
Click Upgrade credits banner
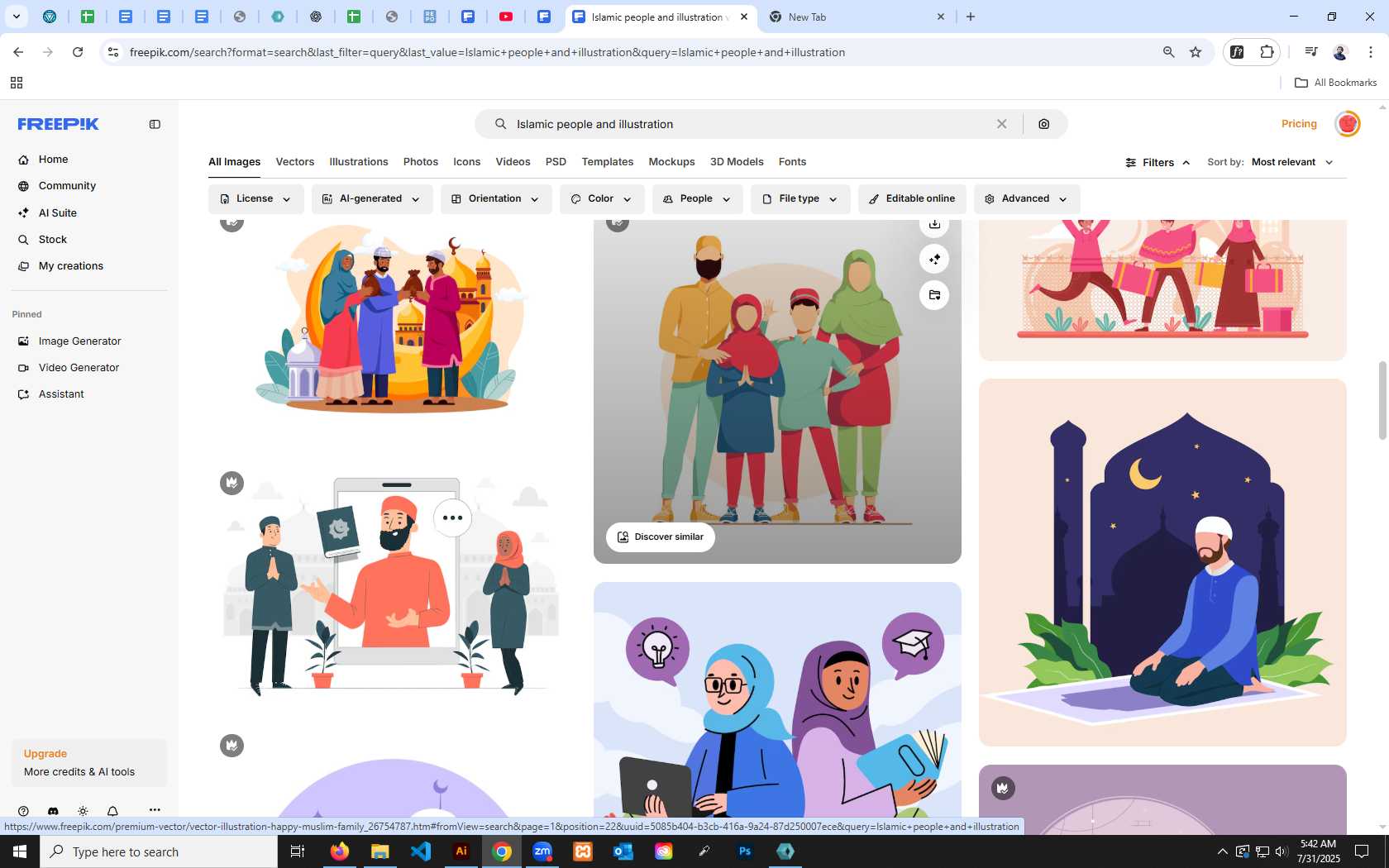click(x=89, y=762)
